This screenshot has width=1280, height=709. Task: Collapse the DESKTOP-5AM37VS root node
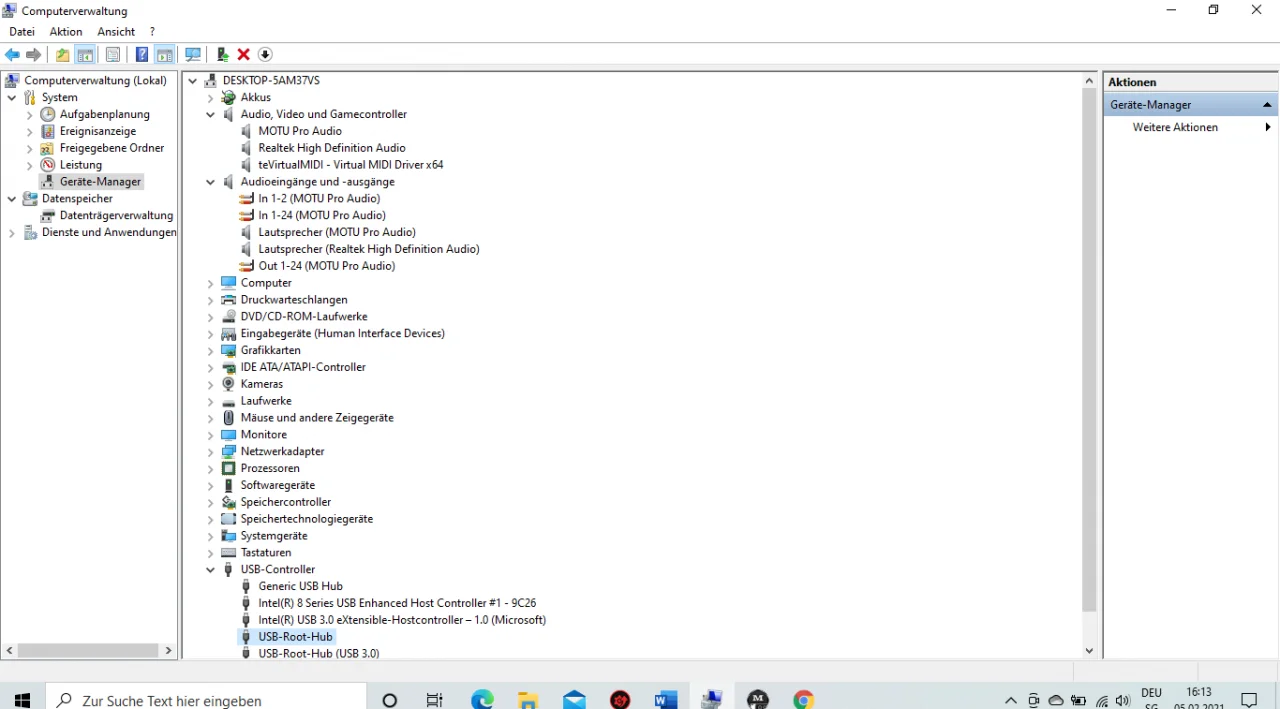(193, 80)
